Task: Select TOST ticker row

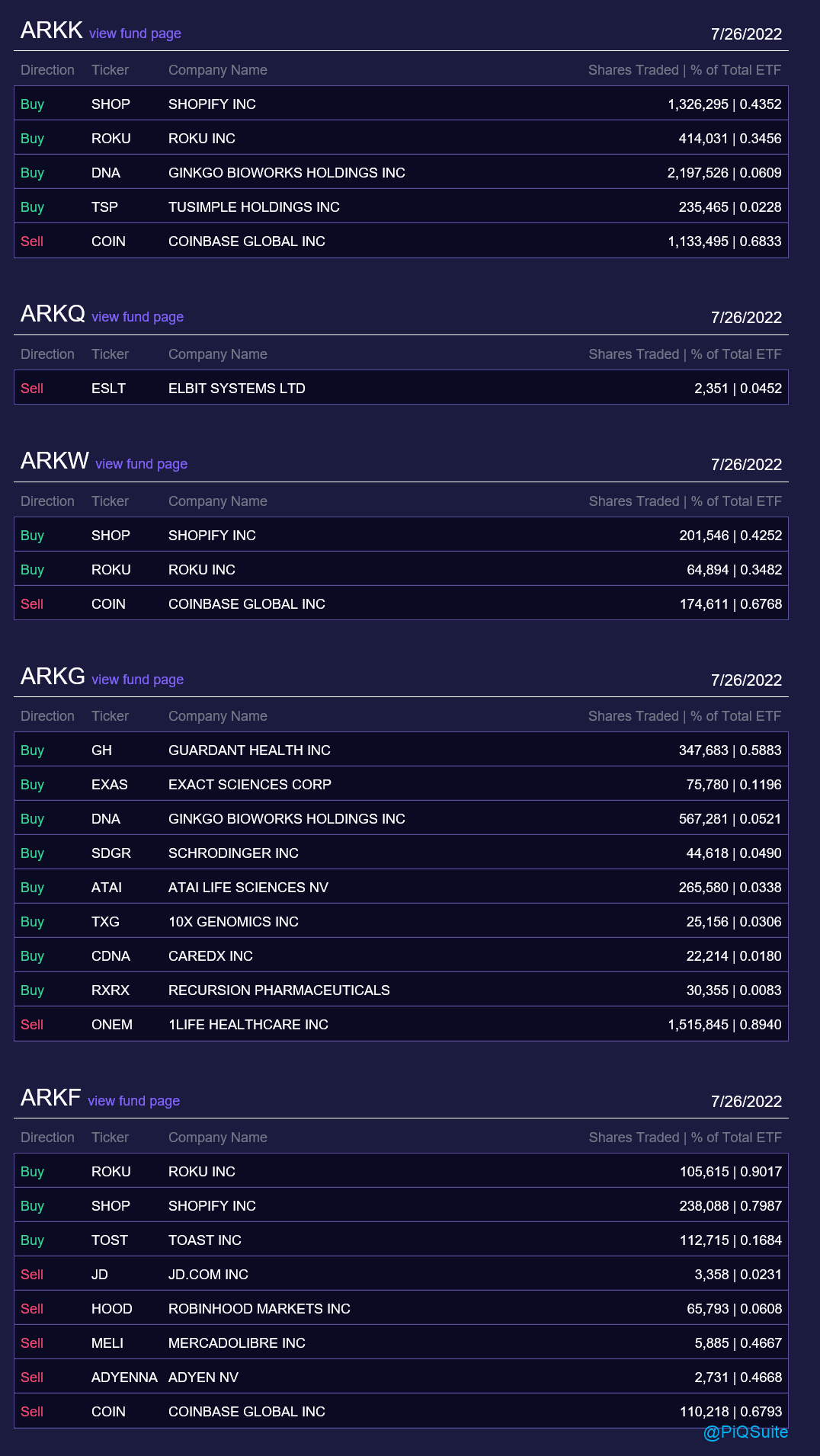Action: coord(401,1240)
